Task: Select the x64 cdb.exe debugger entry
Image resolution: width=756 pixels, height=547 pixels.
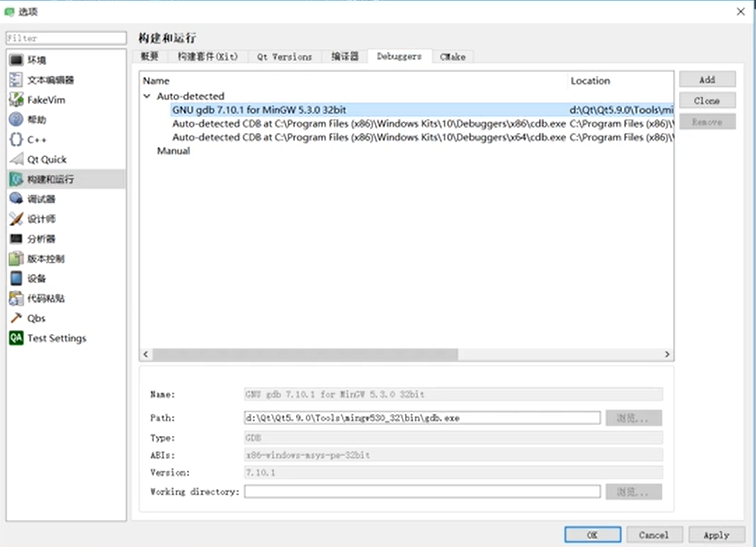Action: 368,137
